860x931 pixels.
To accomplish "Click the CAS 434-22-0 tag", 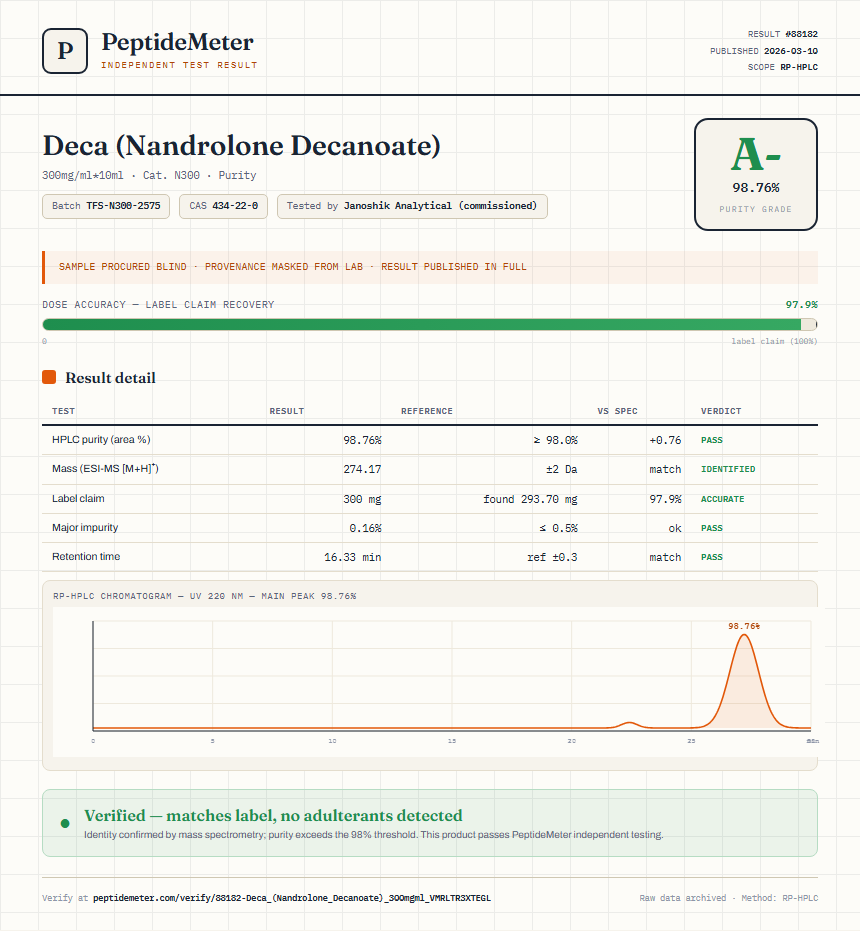I will 223,206.
